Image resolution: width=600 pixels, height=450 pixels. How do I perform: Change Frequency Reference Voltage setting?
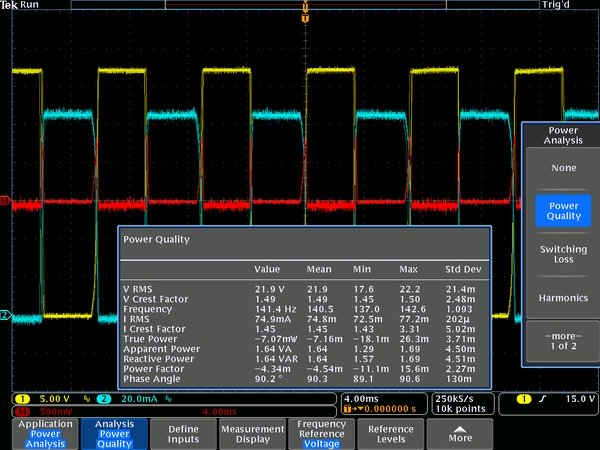point(322,433)
